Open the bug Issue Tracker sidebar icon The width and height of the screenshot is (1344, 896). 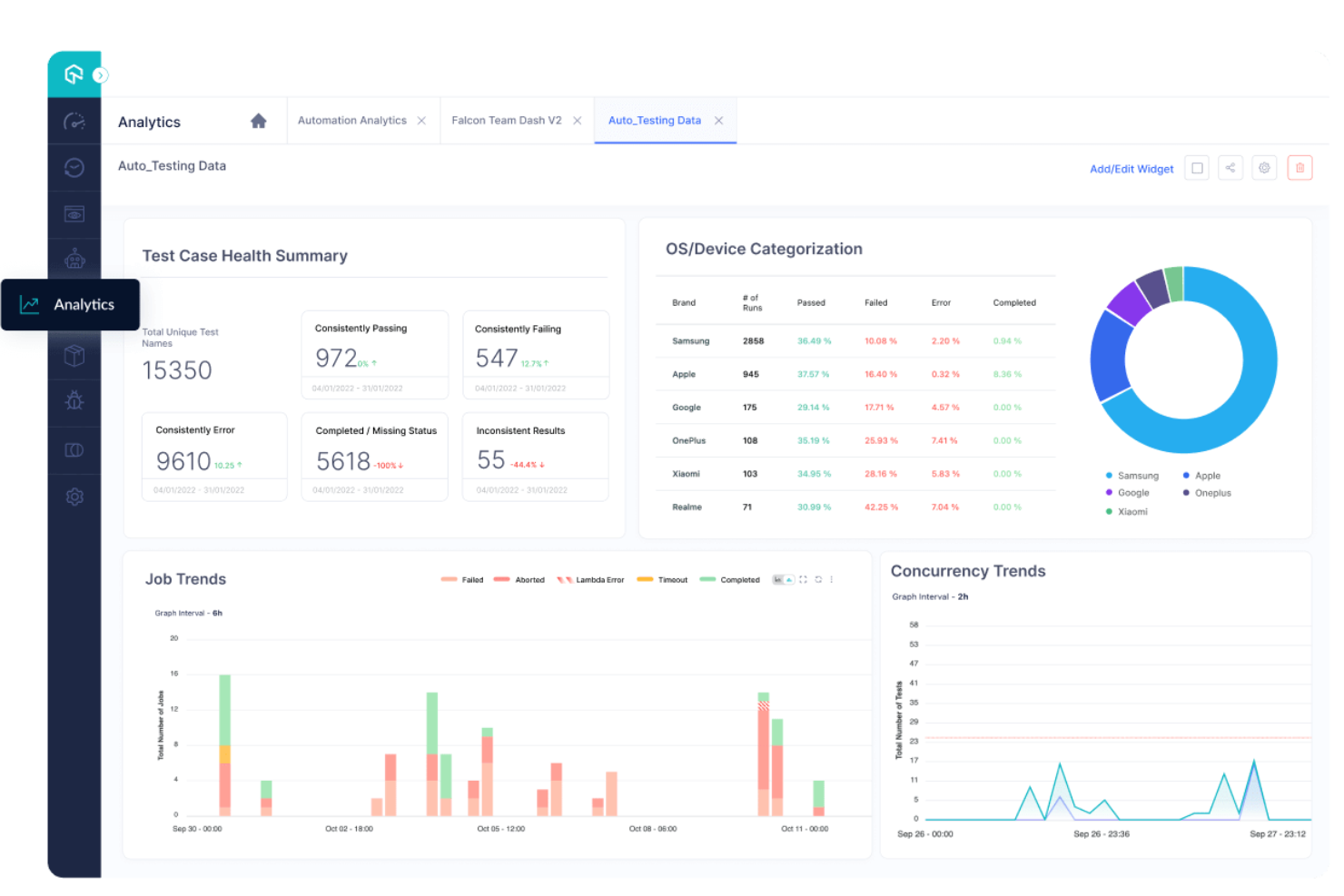(x=74, y=400)
